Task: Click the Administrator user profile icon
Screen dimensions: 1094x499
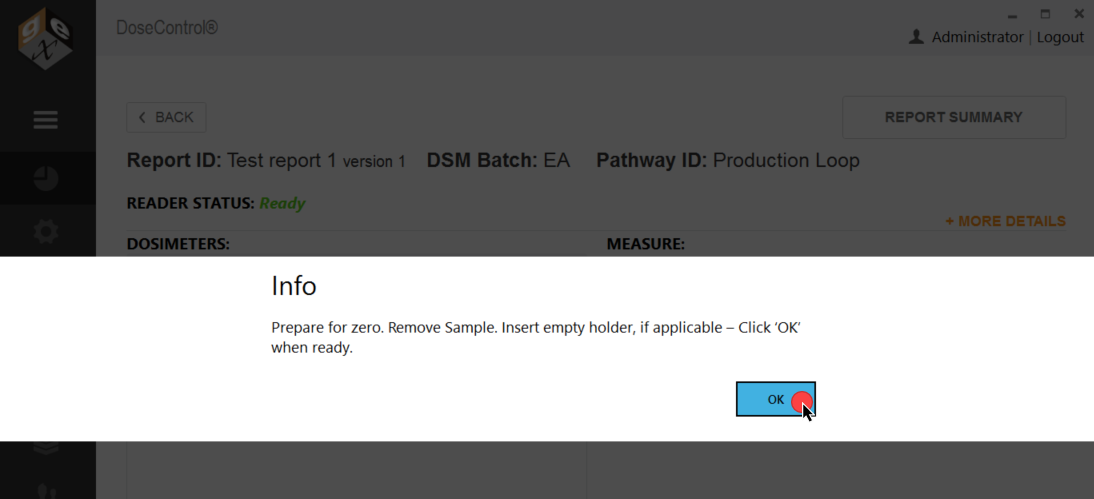Action: (916, 37)
